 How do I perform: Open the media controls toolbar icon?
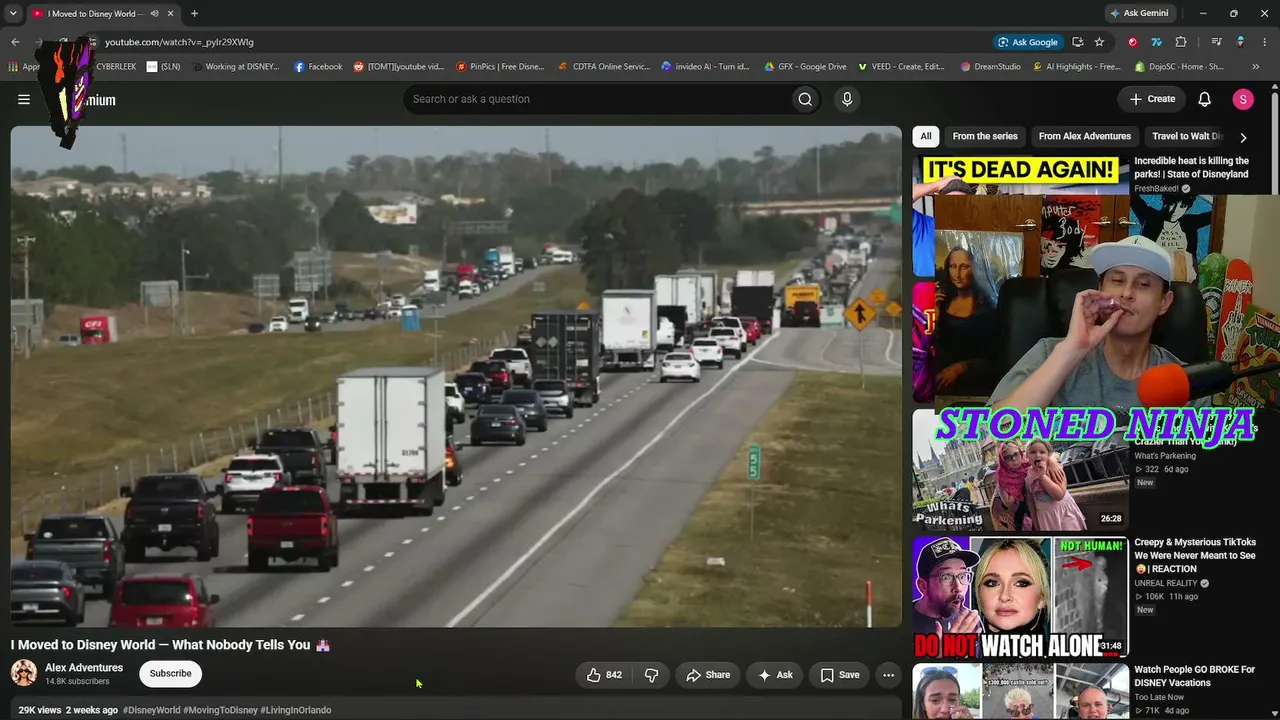[x=1216, y=42]
